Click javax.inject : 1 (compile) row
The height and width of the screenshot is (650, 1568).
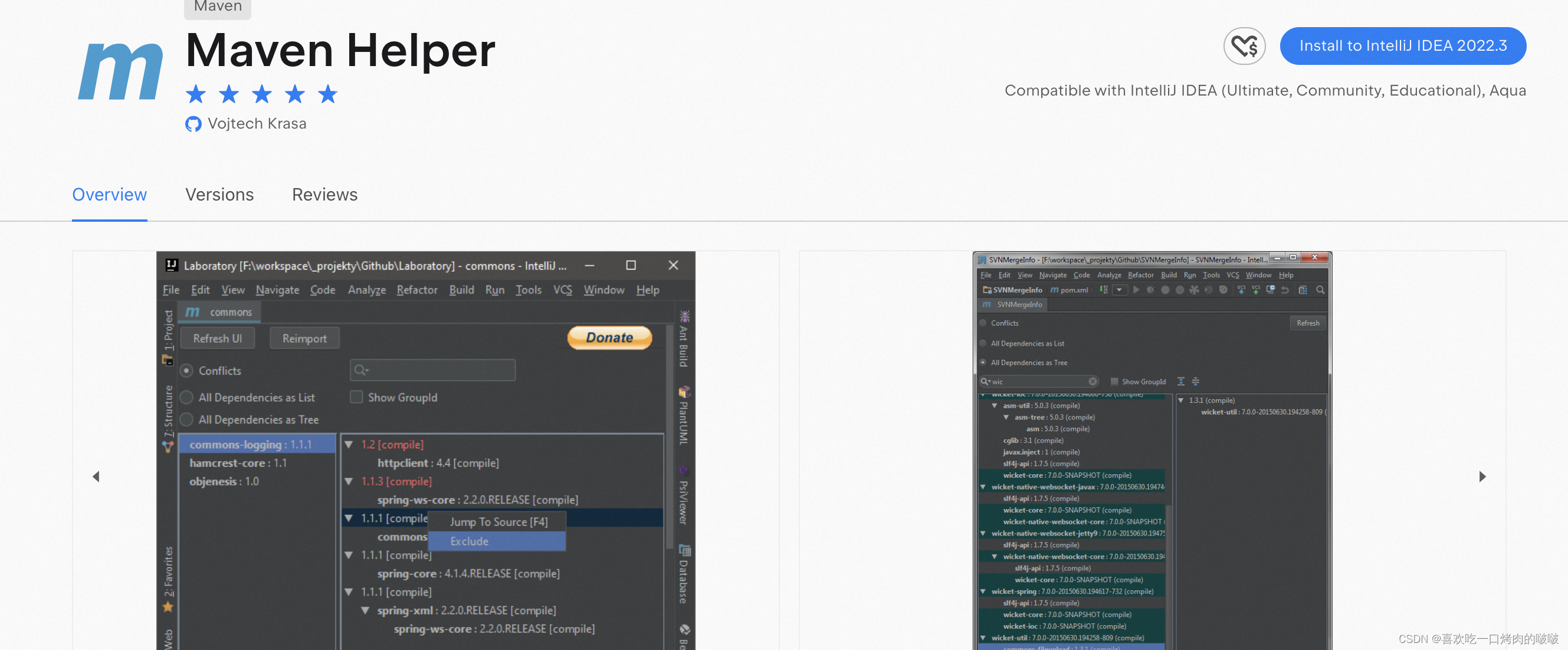(x=1041, y=452)
